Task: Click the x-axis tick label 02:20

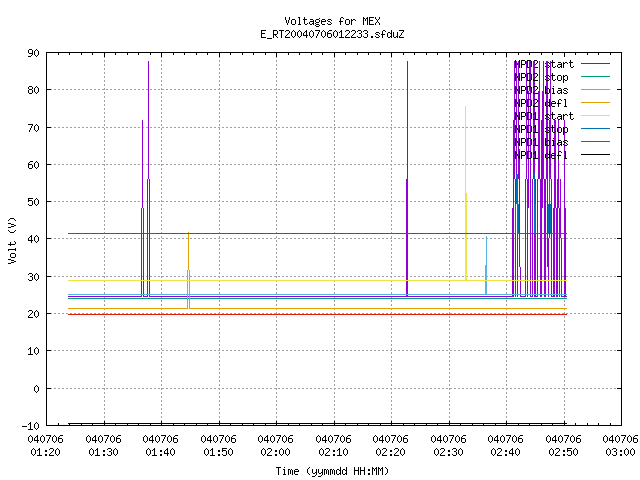Action: (x=391, y=452)
